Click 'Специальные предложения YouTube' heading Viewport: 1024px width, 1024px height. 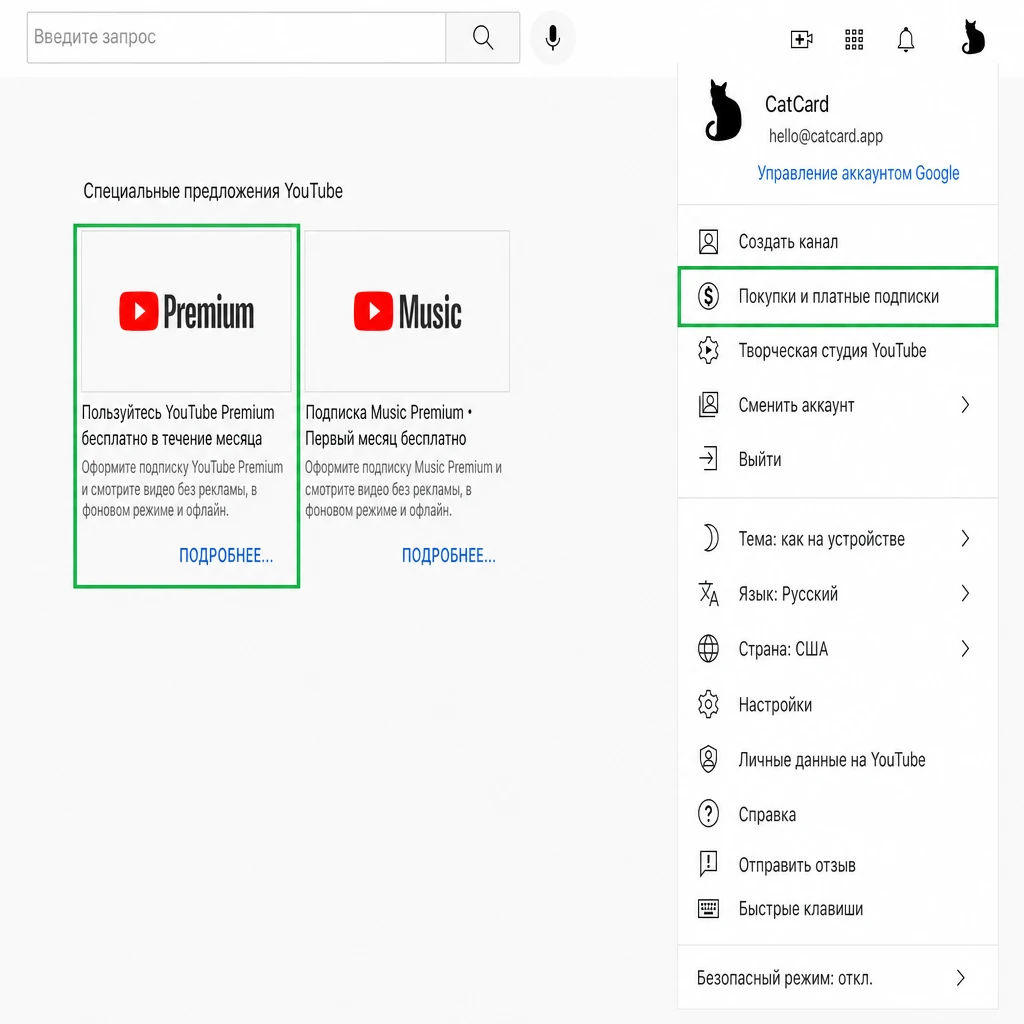point(212,191)
